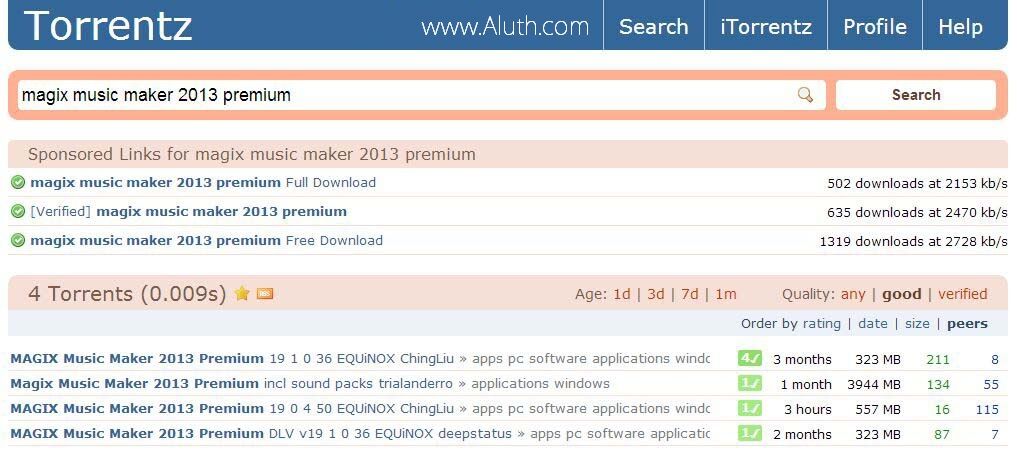Open sponsored Full Download link
The height and width of the screenshot is (458, 1017).
click(x=203, y=183)
